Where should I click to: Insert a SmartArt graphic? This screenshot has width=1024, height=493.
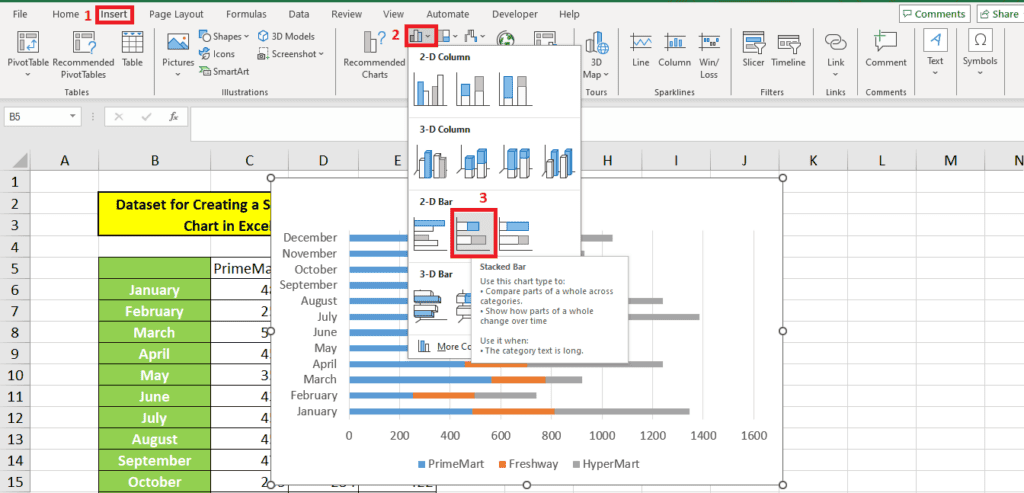tap(224, 71)
